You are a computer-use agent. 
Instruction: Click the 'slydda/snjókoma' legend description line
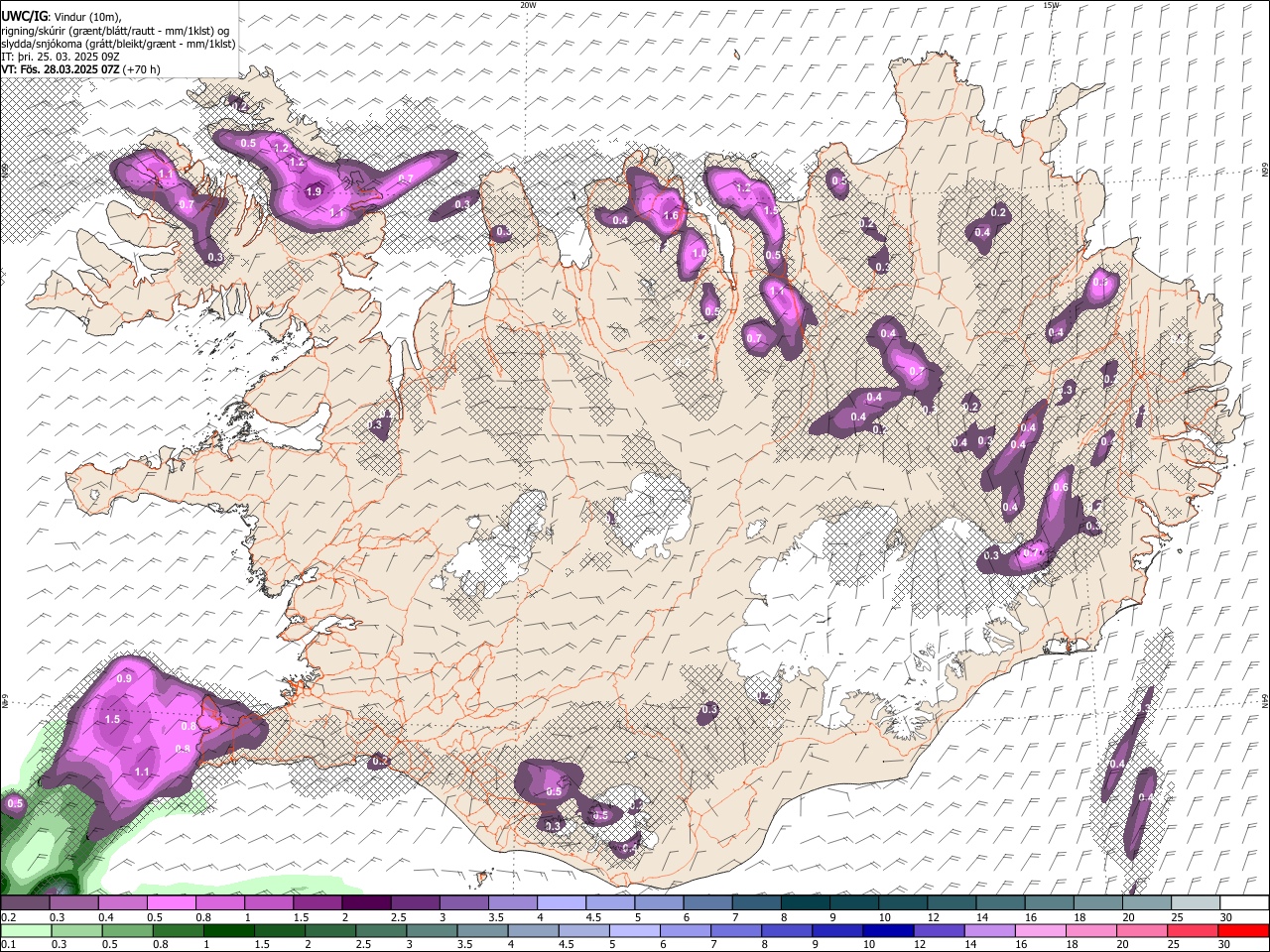118,44
